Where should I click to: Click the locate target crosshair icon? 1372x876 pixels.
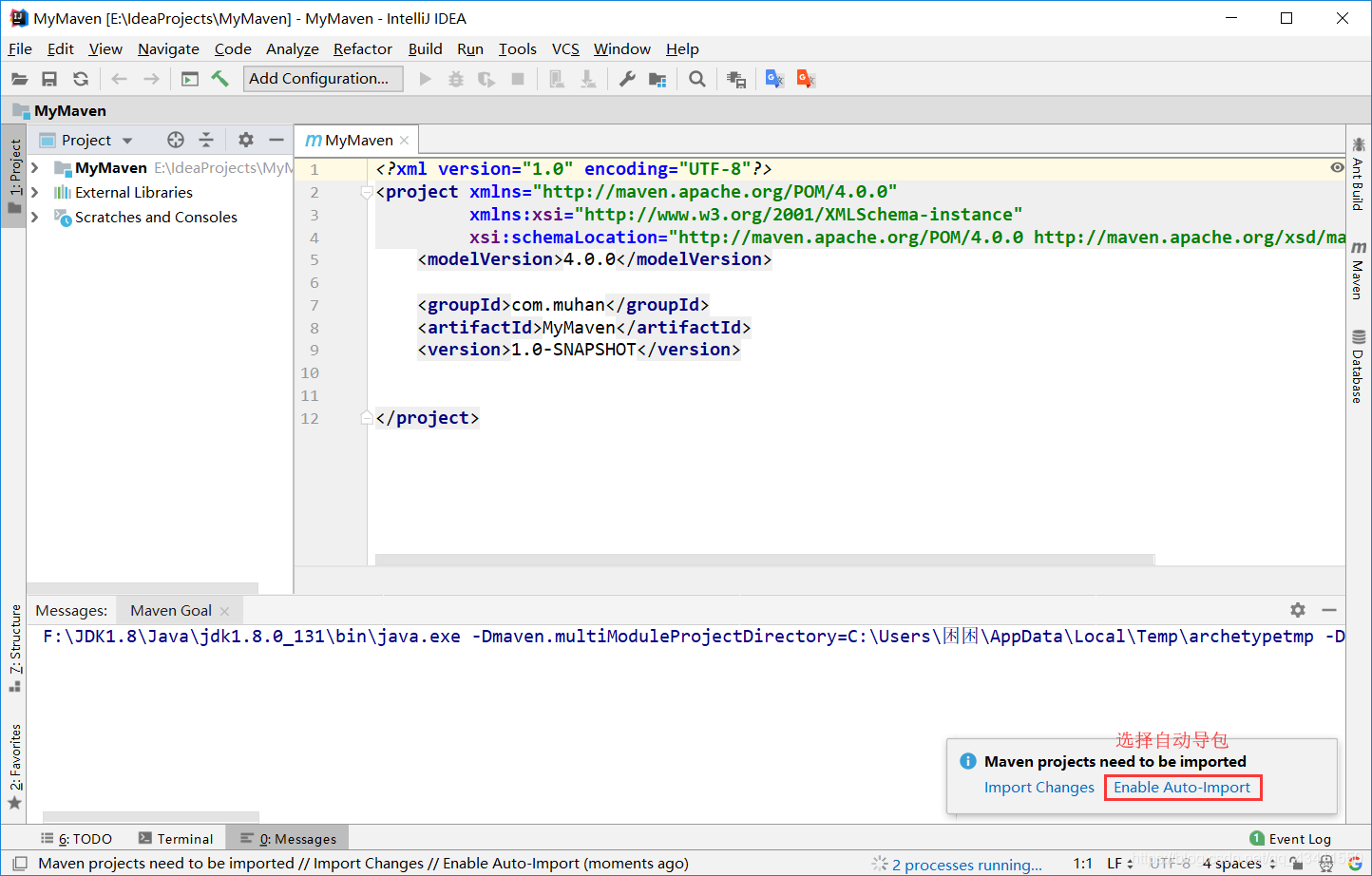(x=176, y=140)
